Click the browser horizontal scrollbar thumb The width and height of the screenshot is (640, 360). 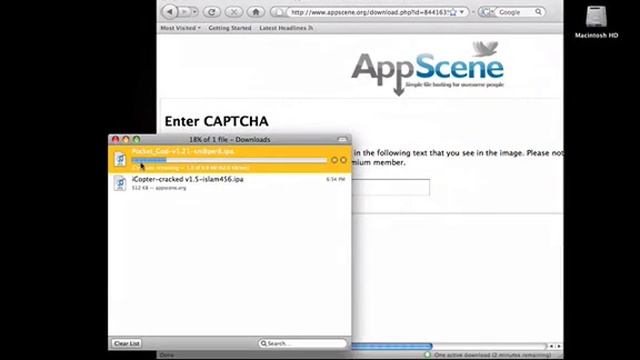click(x=392, y=346)
